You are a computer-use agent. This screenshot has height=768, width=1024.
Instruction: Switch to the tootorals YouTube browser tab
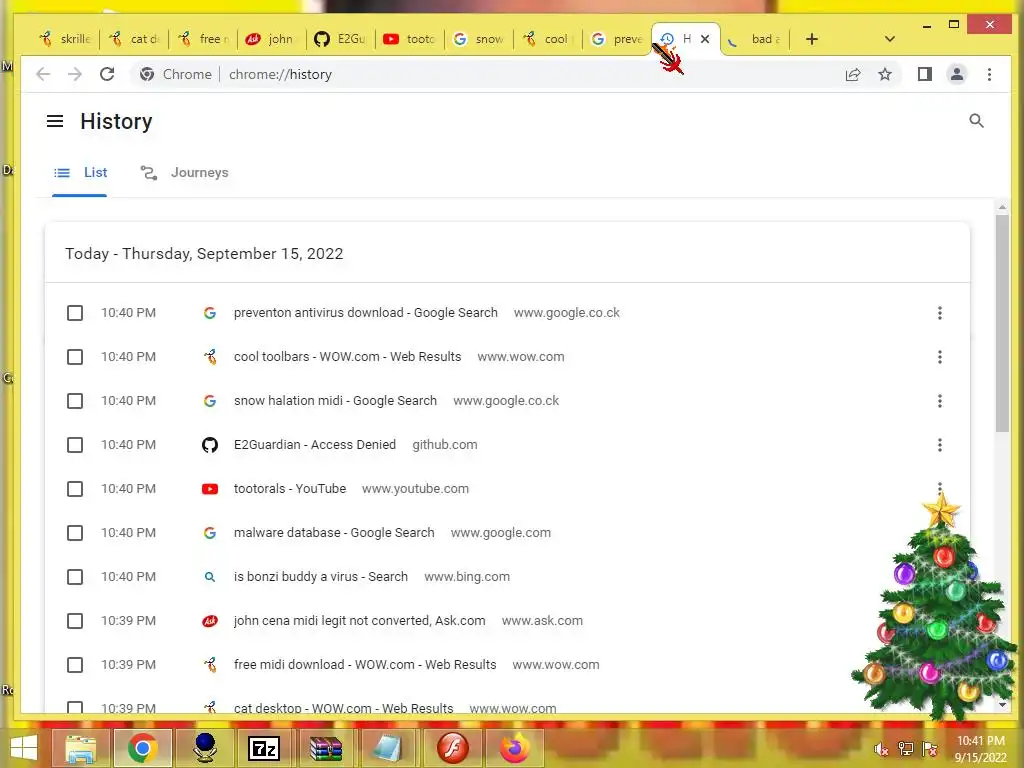[x=409, y=39]
